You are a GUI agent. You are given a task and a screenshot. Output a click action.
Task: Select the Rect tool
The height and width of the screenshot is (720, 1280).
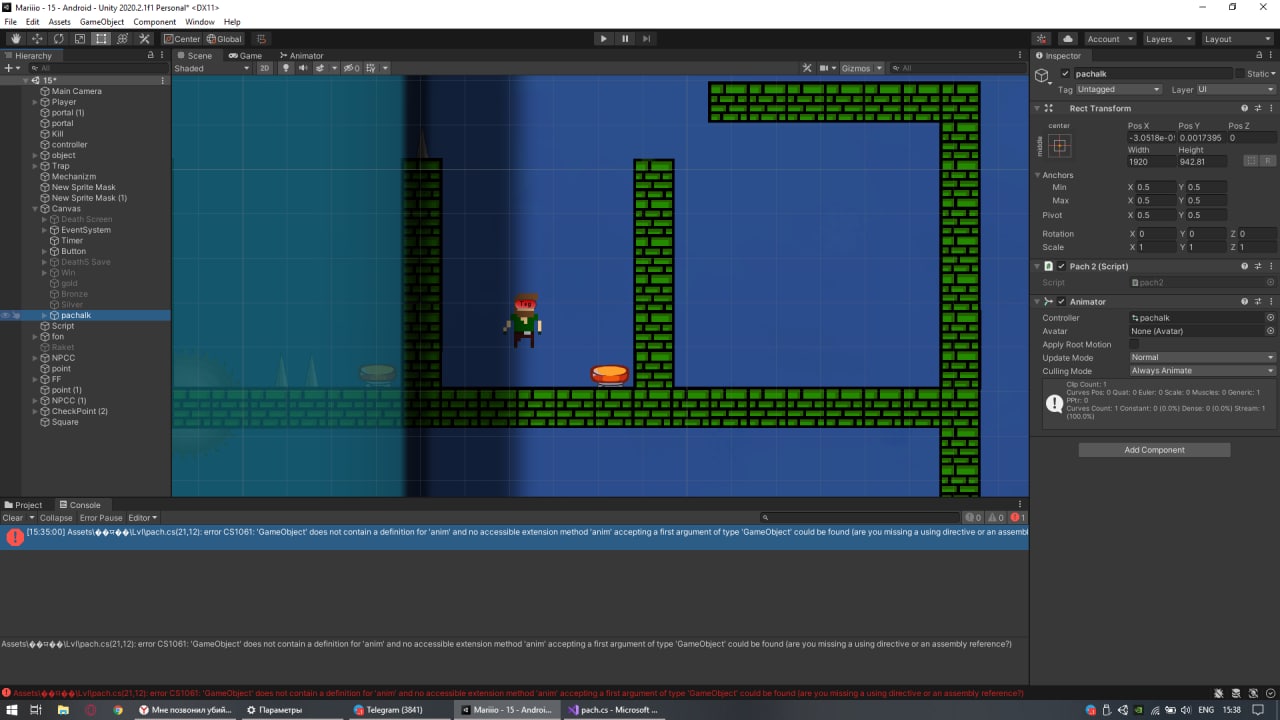[101, 39]
